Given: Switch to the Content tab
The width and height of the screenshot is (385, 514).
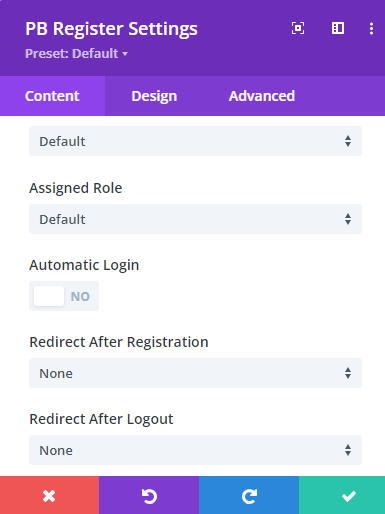Looking at the screenshot, I should coord(52,96).
